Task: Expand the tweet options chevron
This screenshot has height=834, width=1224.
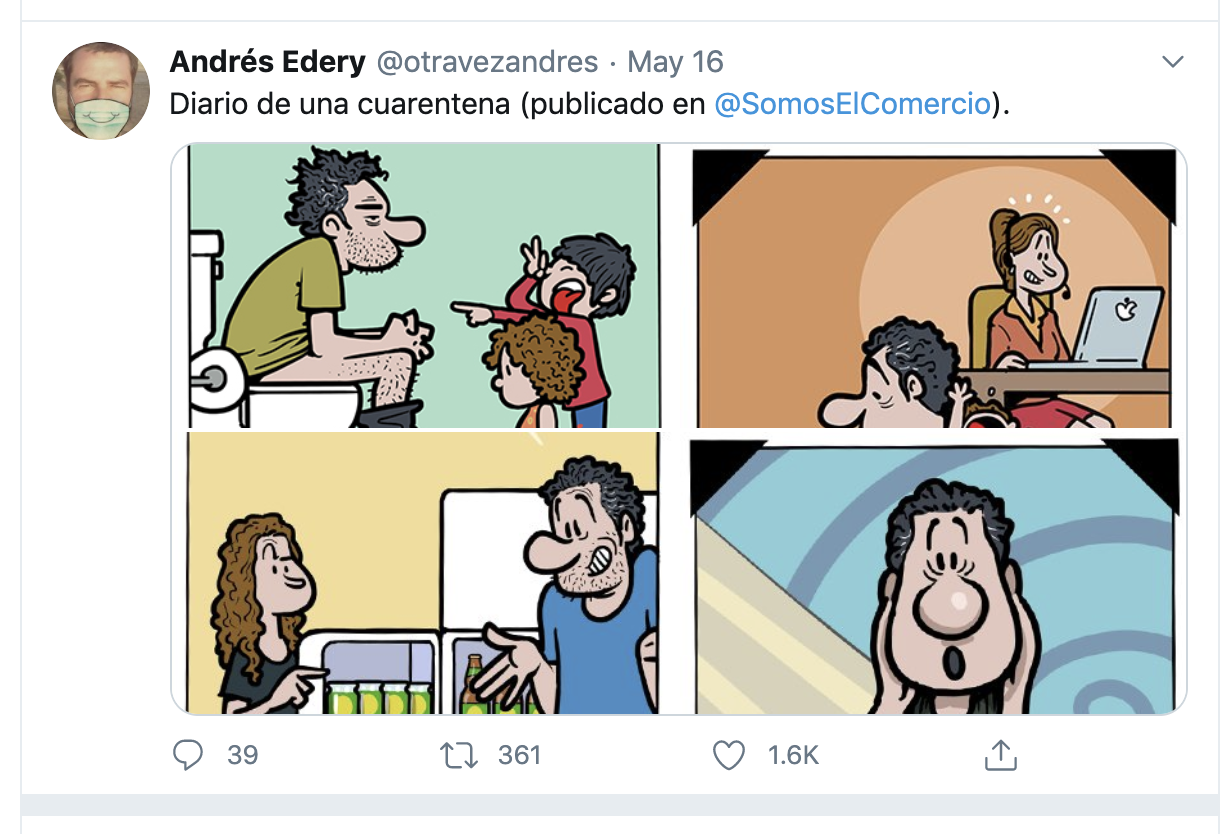Action: tap(1172, 62)
